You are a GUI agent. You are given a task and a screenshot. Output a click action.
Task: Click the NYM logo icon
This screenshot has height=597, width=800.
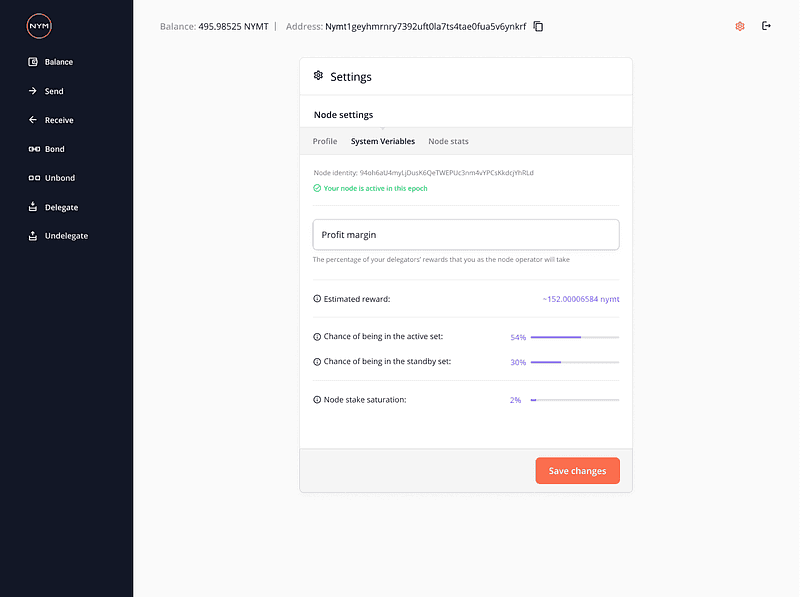click(x=39, y=26)
